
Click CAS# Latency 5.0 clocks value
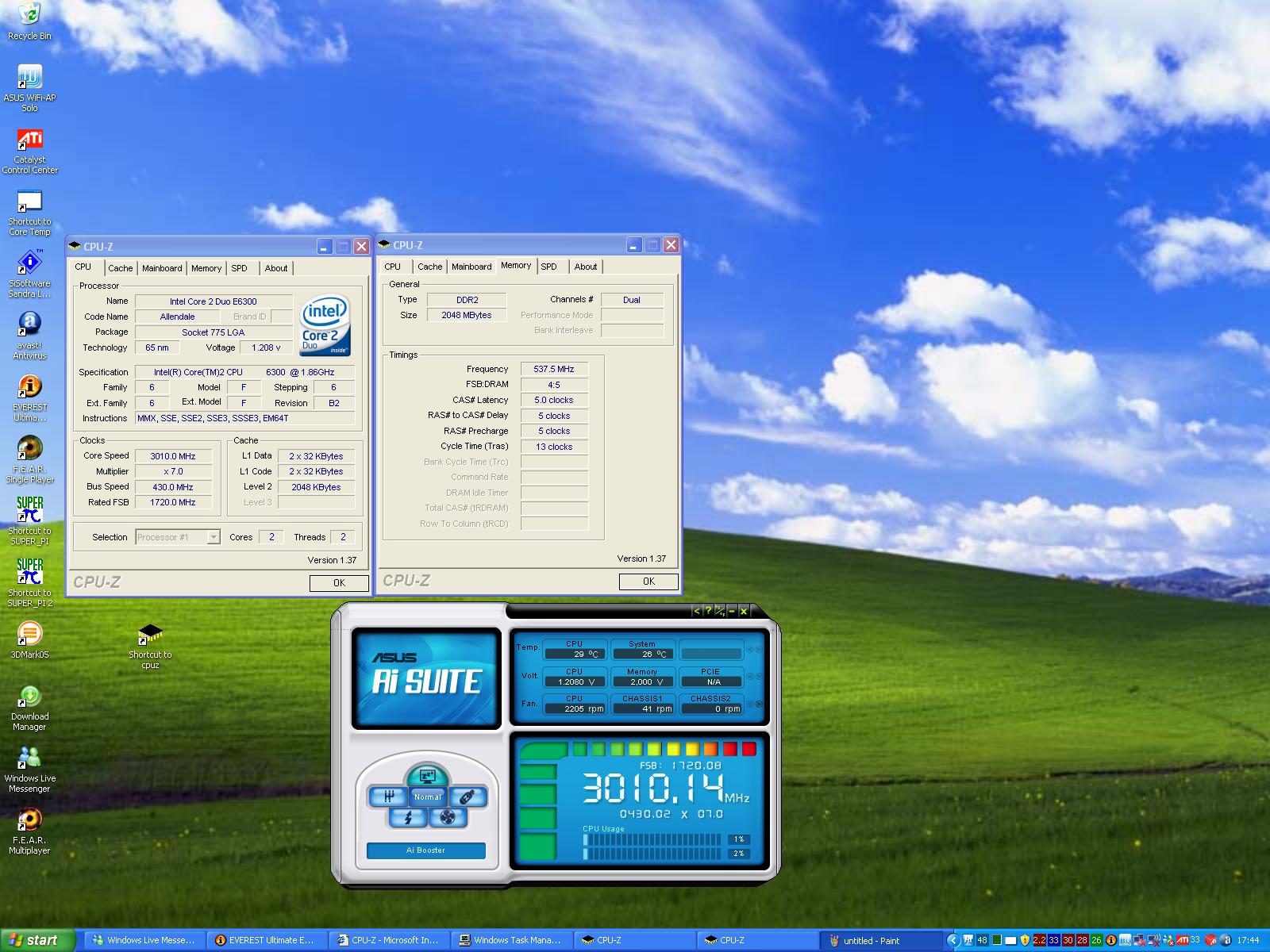click(554, 400)
